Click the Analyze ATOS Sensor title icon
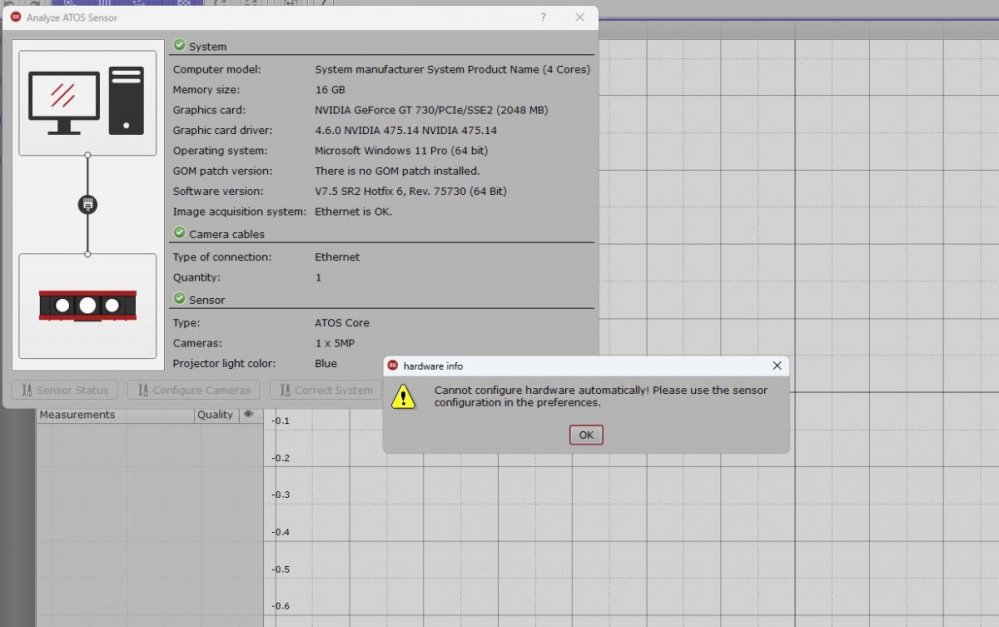Viewport: 999px width, 627px height. tap(15, 18)
